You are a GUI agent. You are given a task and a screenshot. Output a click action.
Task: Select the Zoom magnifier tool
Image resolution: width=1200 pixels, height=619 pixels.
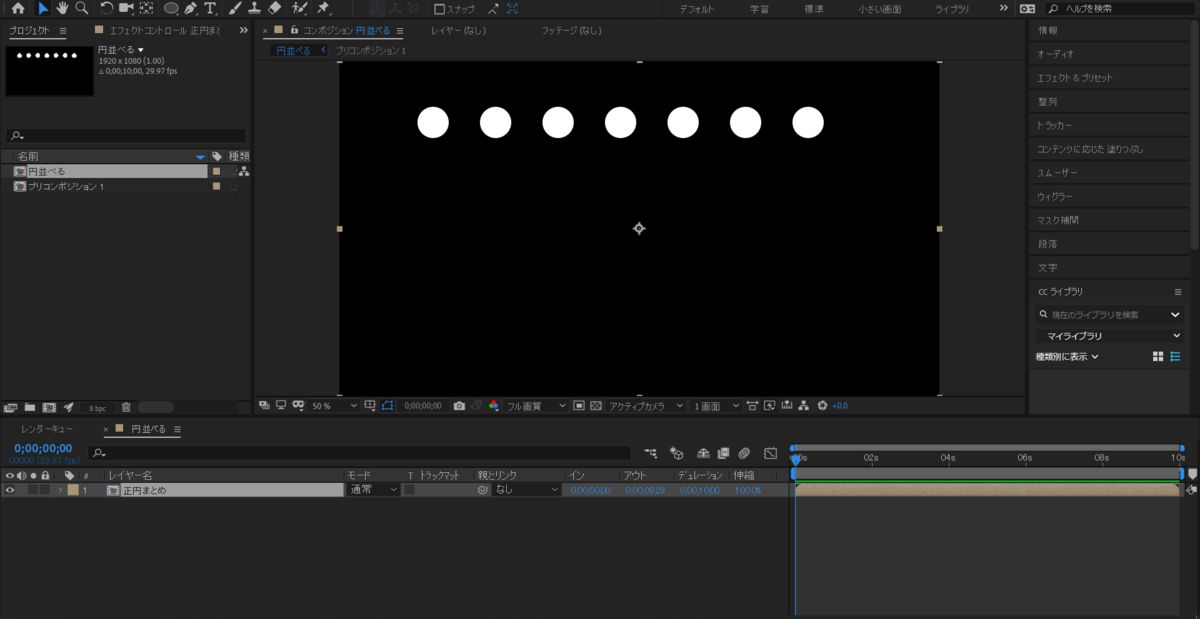81,8
